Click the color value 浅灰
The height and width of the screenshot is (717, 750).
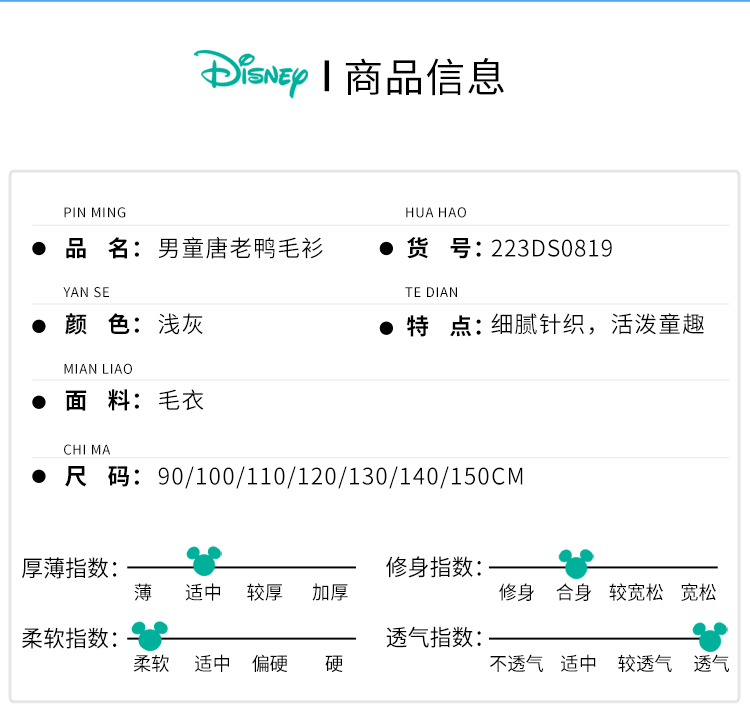(181, 324)
